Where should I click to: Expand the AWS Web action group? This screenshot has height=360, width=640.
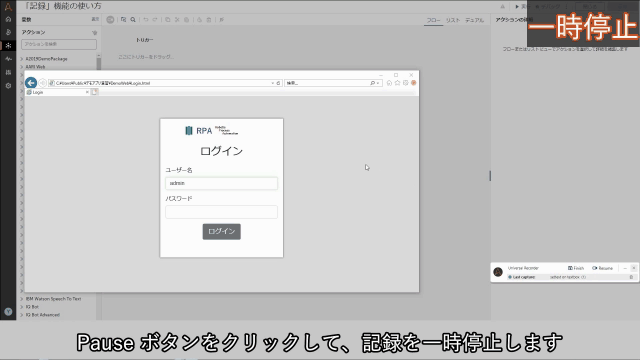(22, 67)
